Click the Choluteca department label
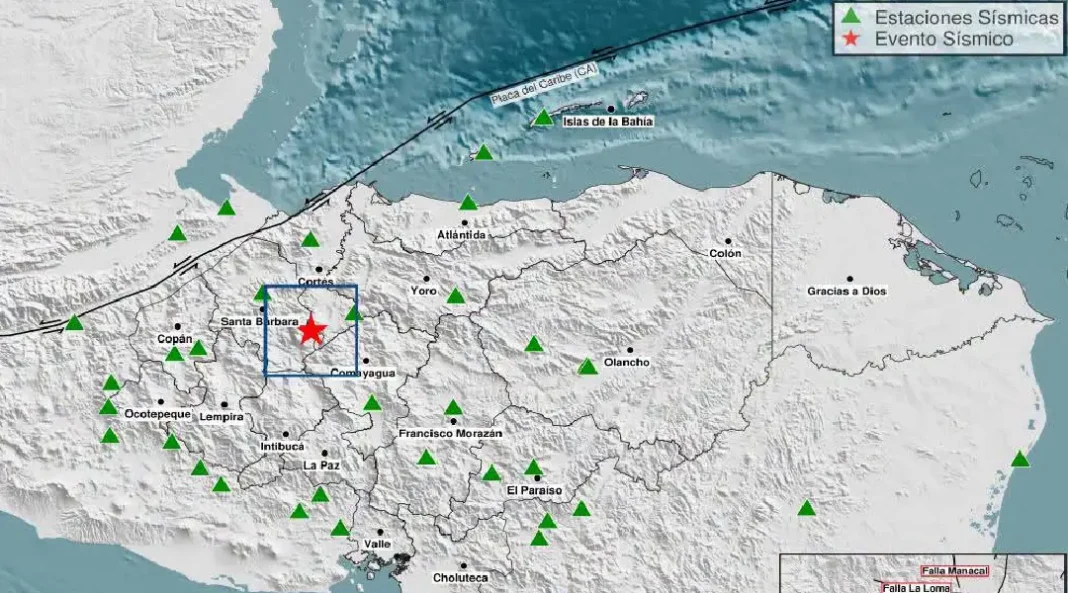Image resolution: width=1068 pixels, height=593 pixels. (x=460, y=578)
